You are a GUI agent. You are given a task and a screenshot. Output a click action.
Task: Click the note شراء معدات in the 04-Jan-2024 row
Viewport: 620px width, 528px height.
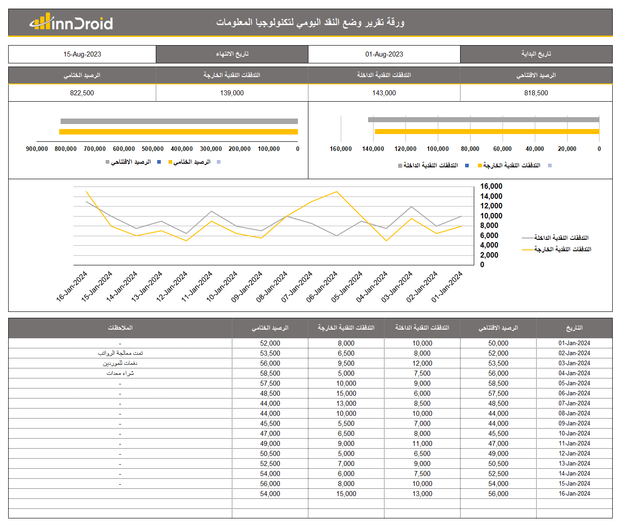[120, 373]
